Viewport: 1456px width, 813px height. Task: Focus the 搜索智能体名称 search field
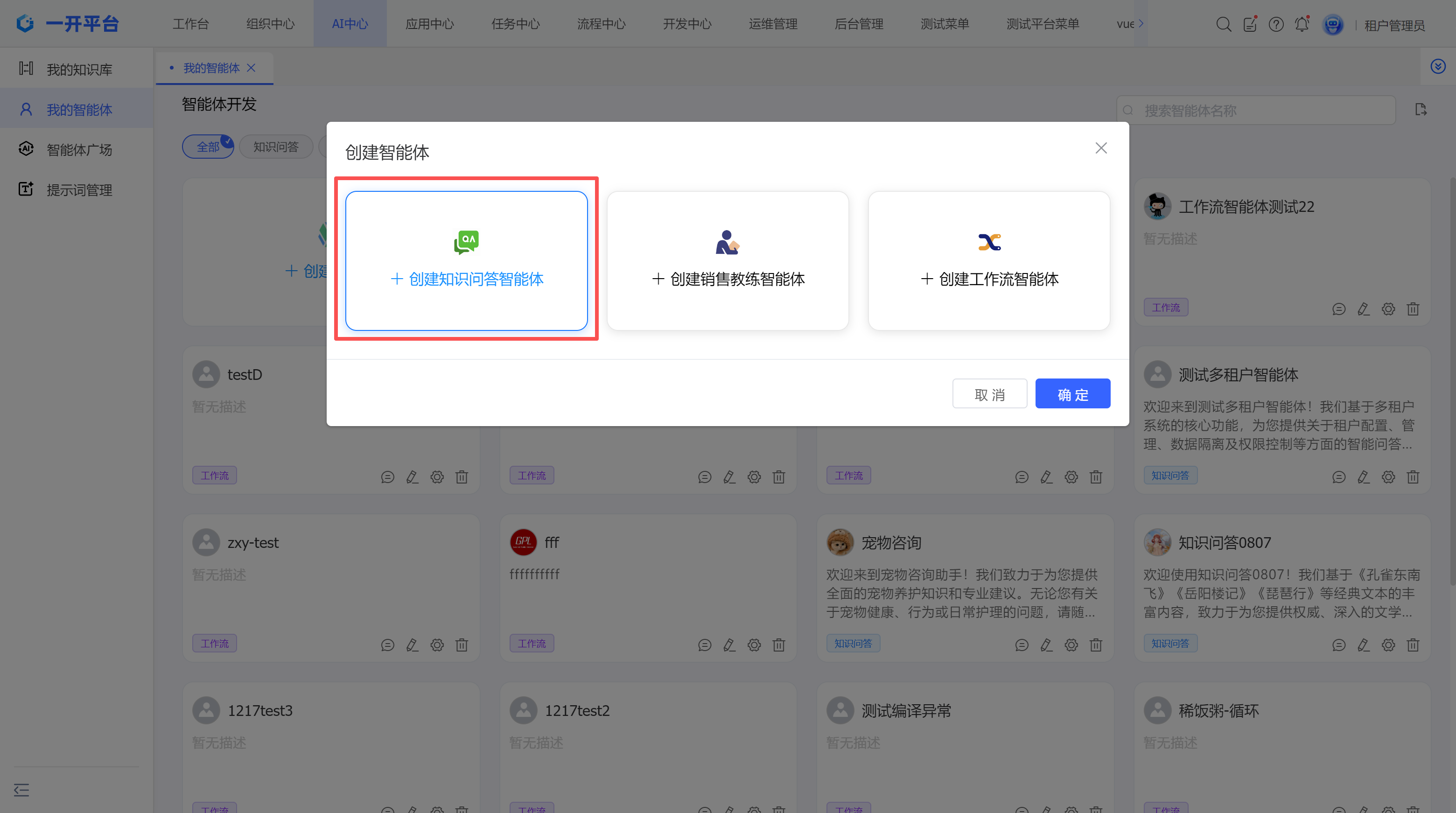1260,110
